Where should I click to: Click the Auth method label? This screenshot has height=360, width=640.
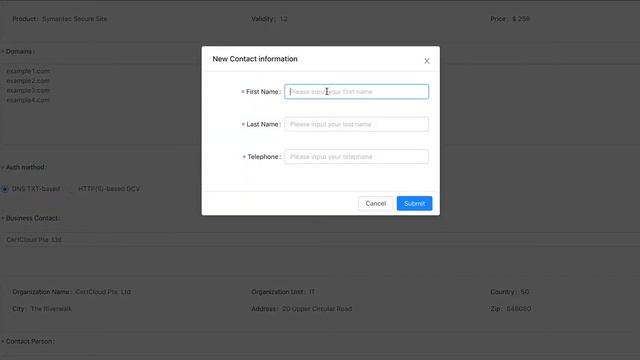click(x=26, y=167)
